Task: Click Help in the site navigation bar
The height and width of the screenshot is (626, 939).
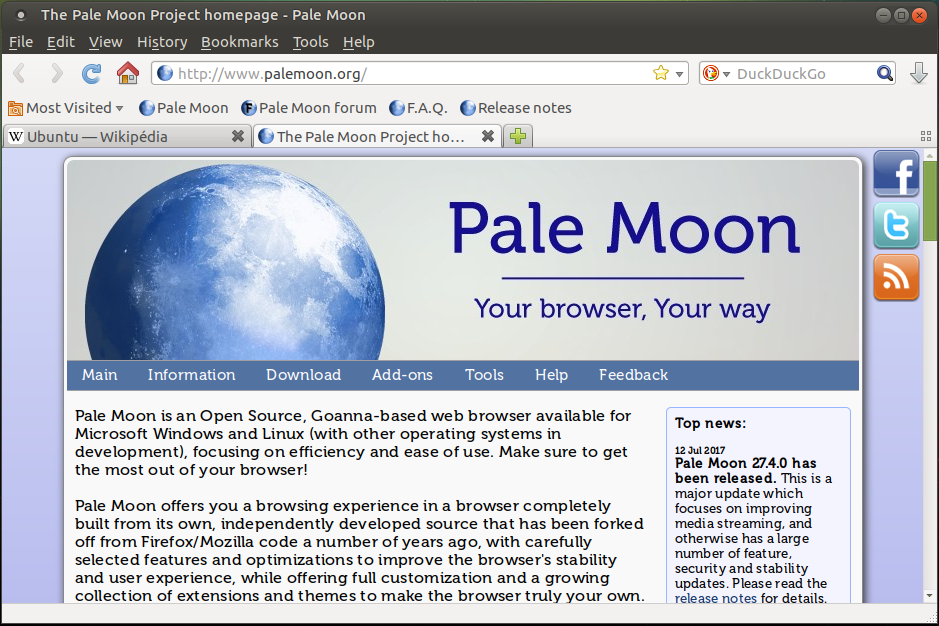Action: (552, 375)
